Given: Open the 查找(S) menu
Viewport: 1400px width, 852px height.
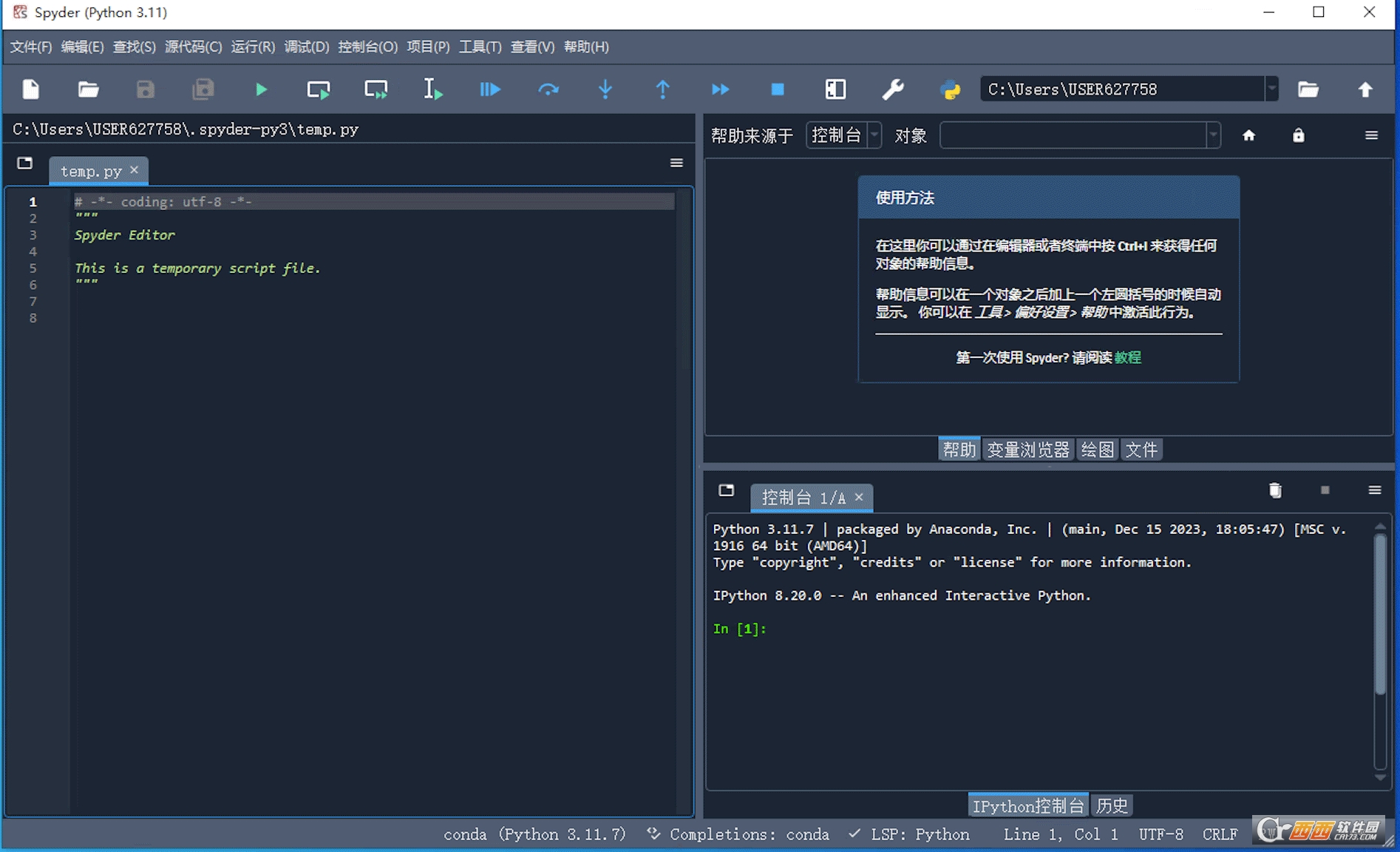Looking at the screenshot, I should (134, 47).
